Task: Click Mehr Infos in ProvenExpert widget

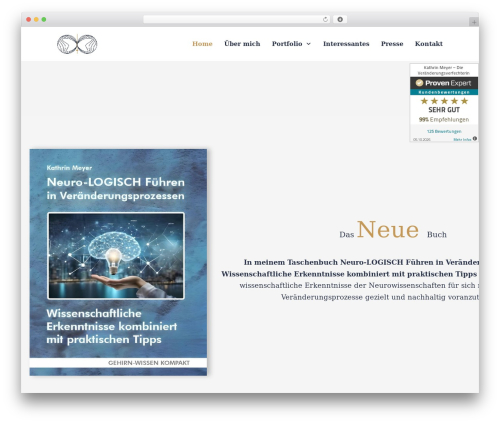Action: point(462,139)
